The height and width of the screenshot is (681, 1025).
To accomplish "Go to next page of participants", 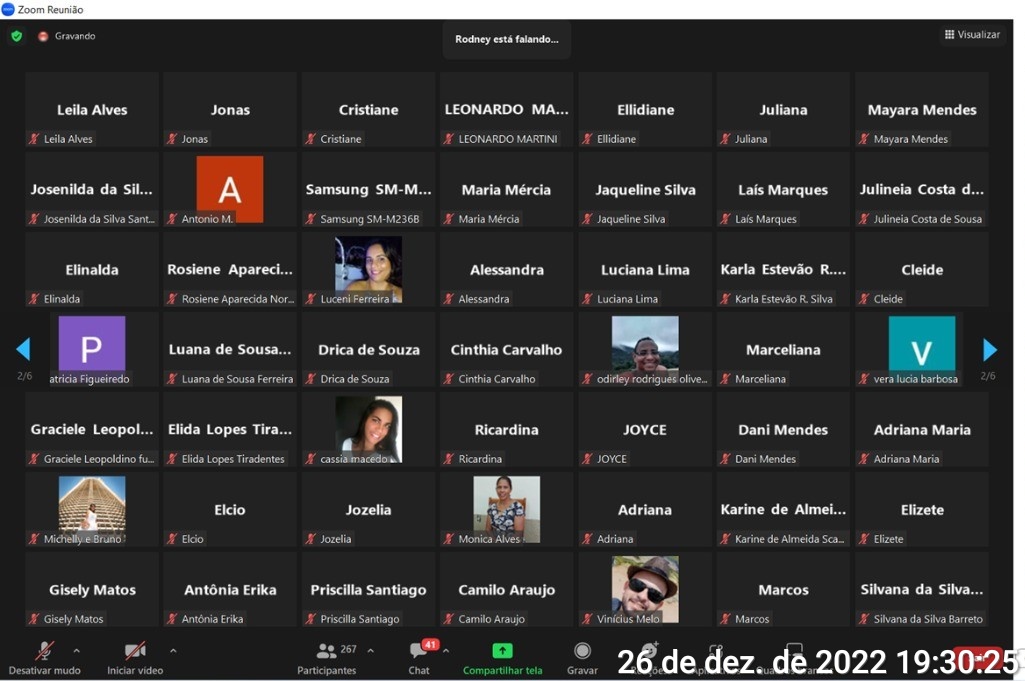I will [x=990, y=349].
